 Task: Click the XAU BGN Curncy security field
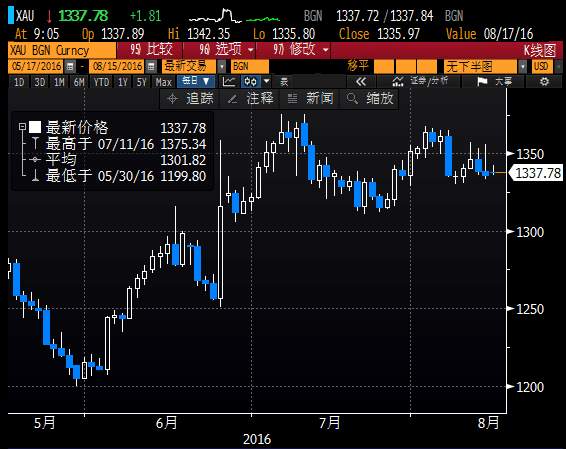coord(62,50)
